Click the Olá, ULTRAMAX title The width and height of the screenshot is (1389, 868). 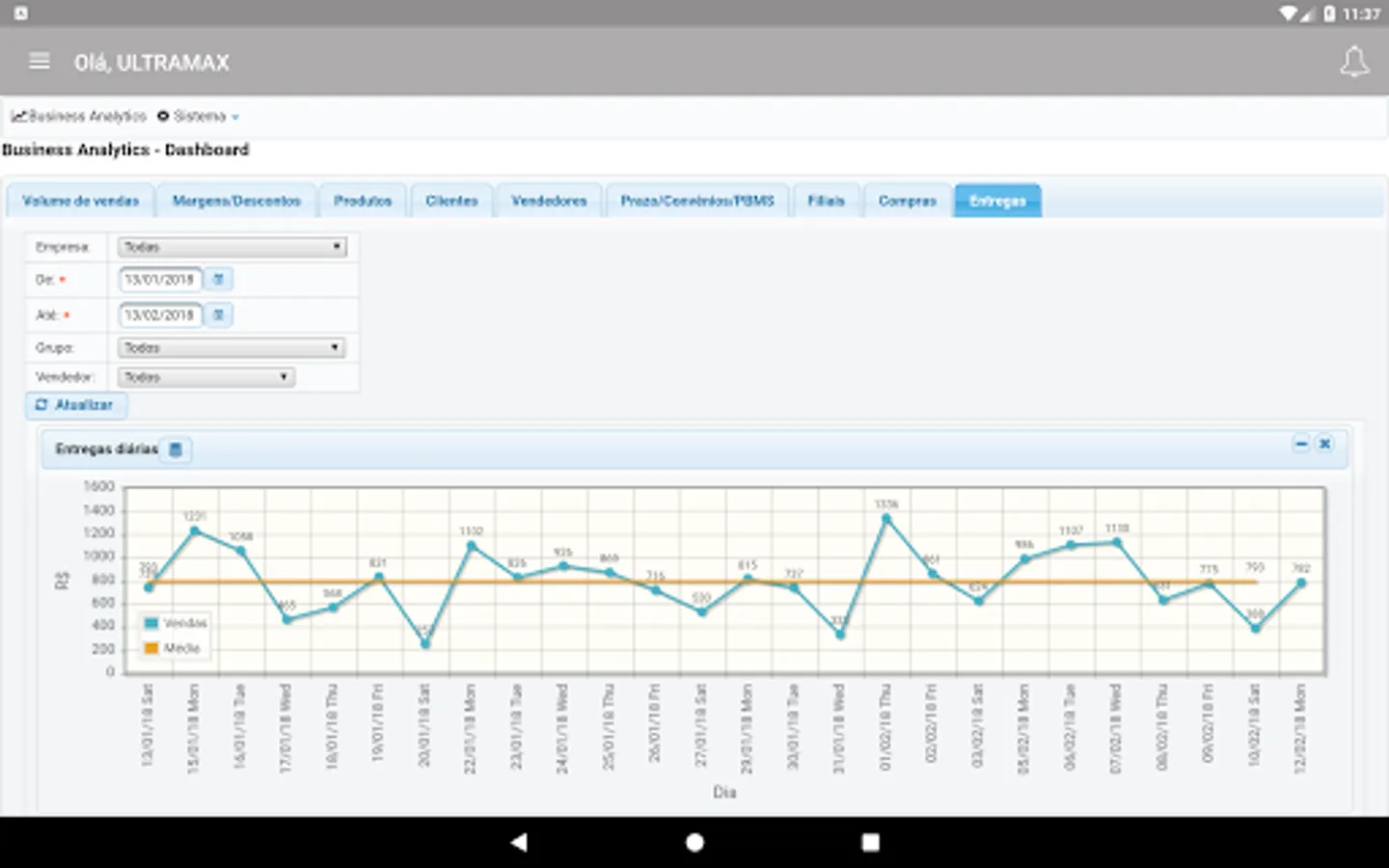coord(151,63)
